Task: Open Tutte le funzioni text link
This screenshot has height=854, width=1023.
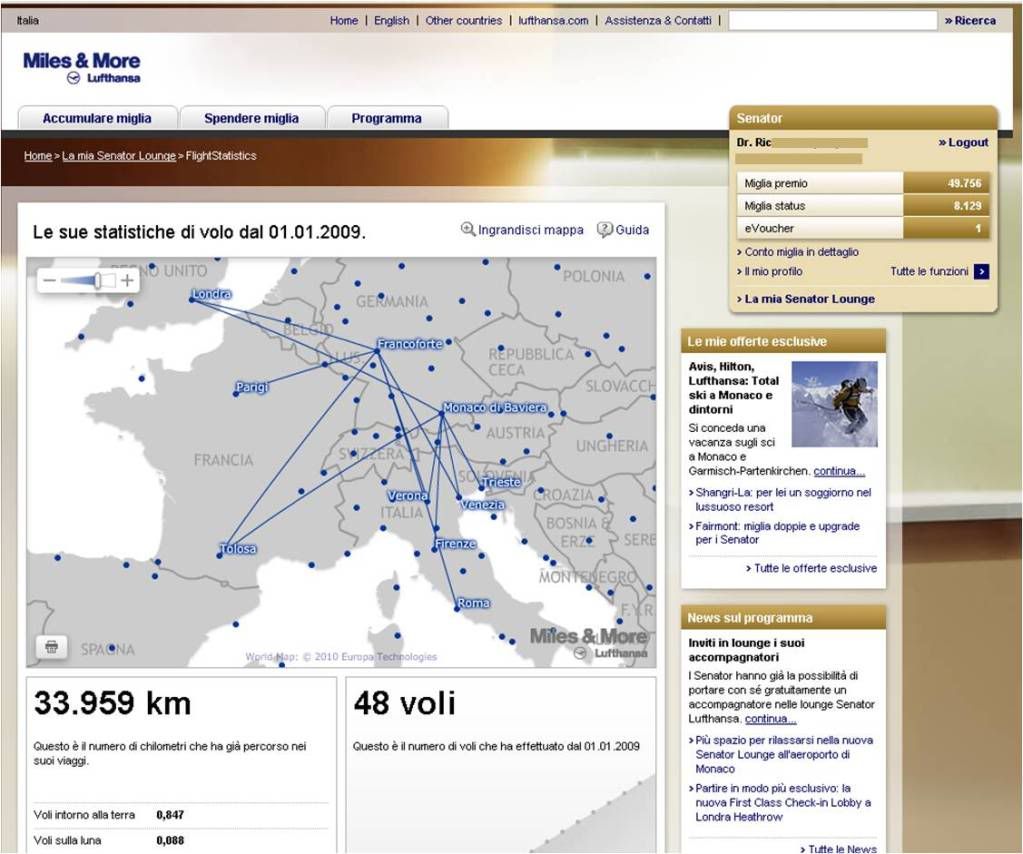Action: click(929, 271)
